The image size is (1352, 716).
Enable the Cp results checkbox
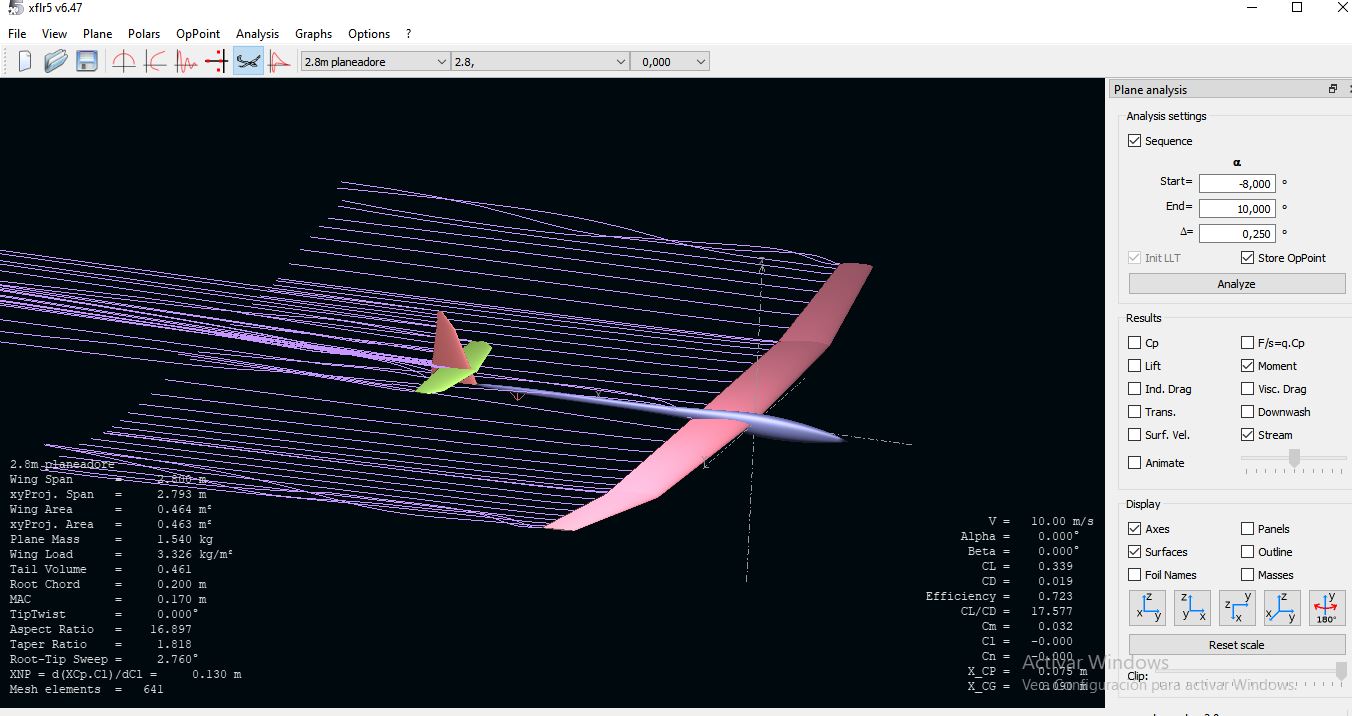[1135, 343]
